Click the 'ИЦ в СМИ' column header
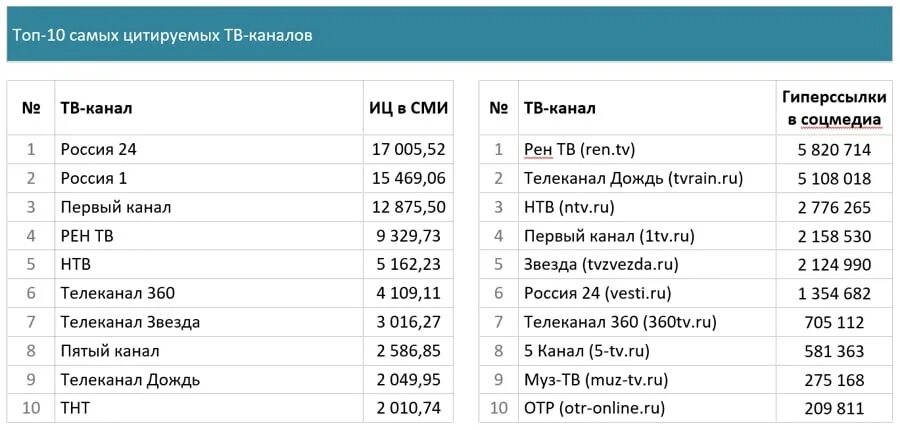Viewport: 900px width, 430px height. [x=409, y=108]
